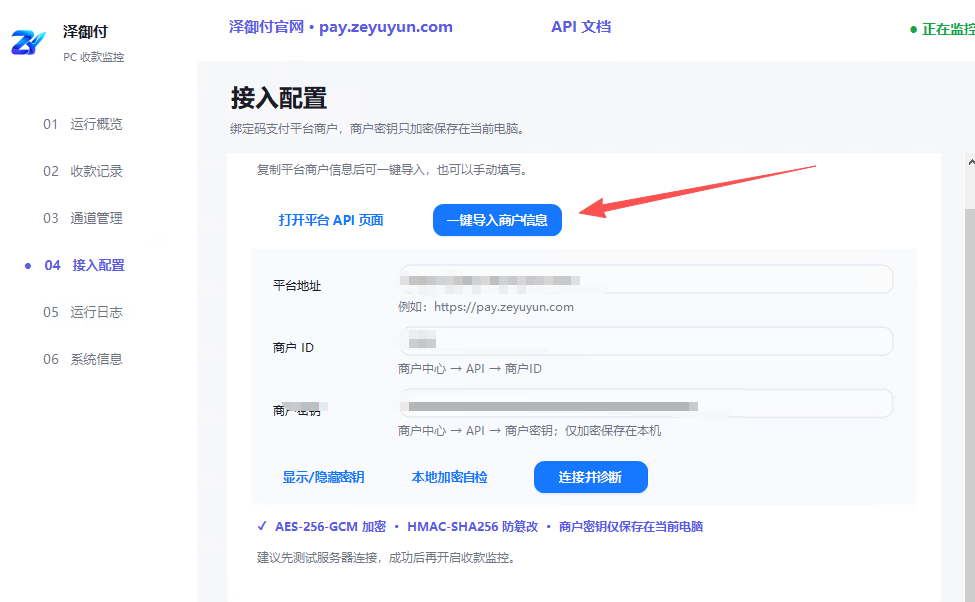Toggle 显示/隐藏密钥 visibility
Viewport: 975px width, 602px height.
coord(323,477)
